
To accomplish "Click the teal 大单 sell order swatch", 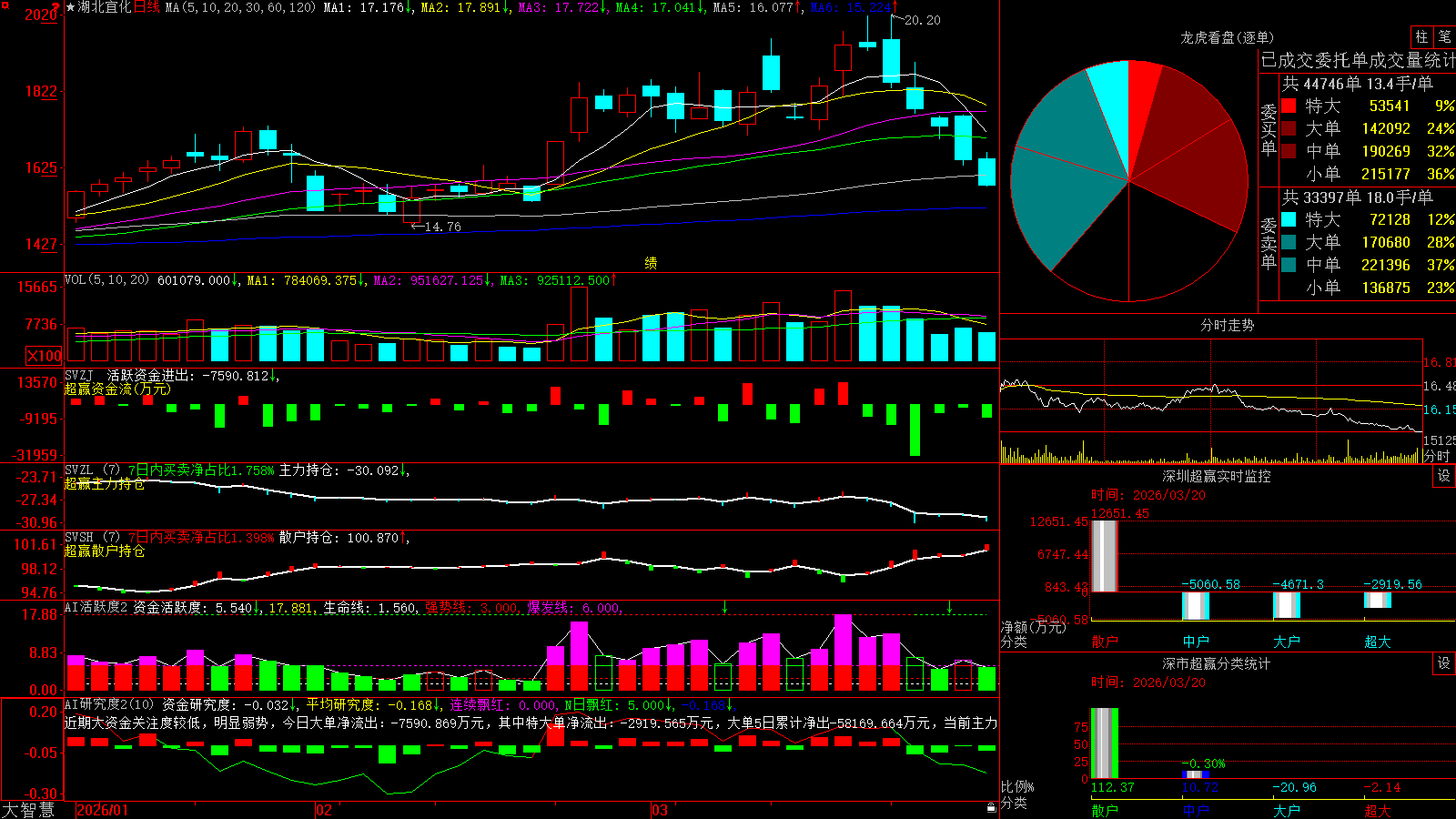I will pyautogui.click(x=1289, y=242).
